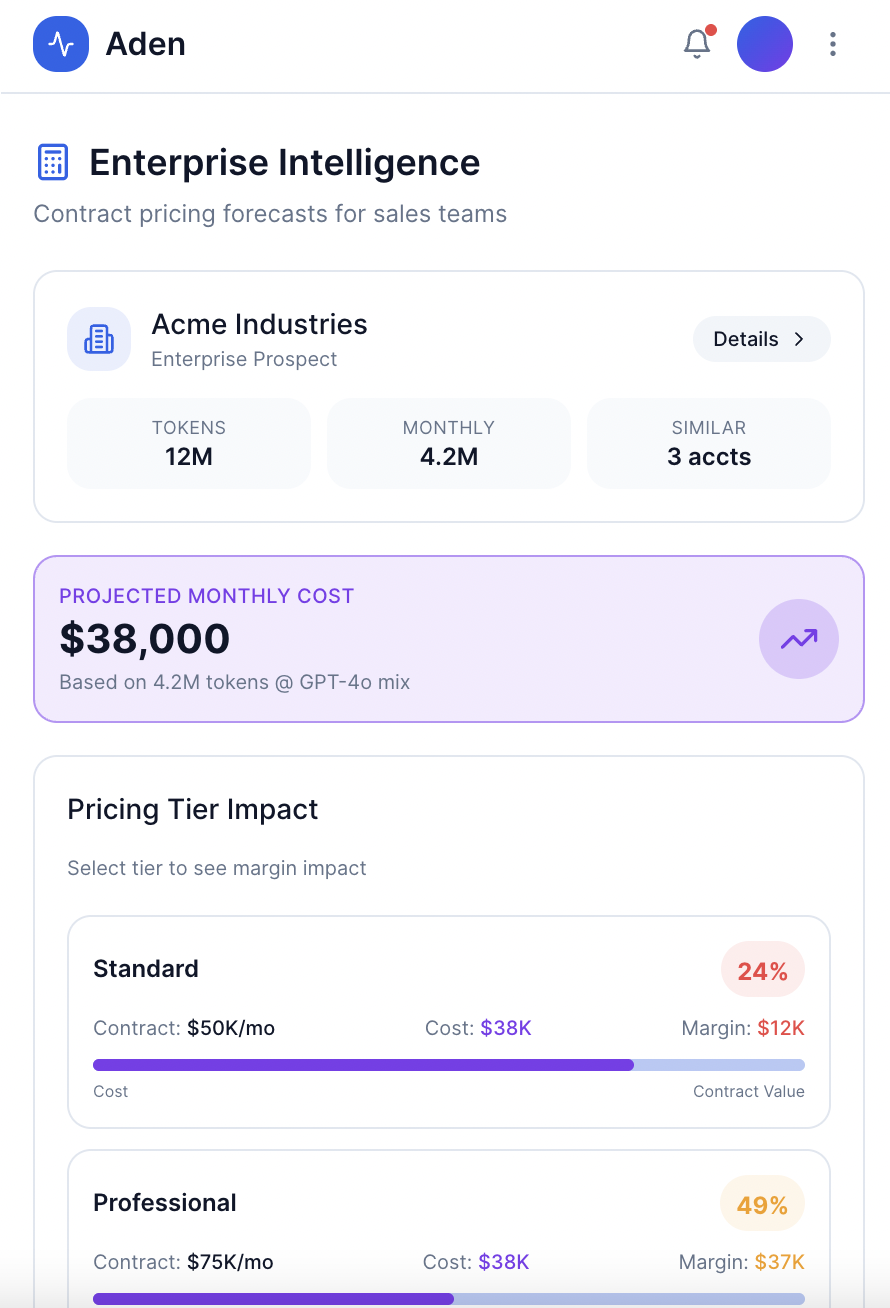Click the 49% margin badge
Screen dimensions: 890x1308
(x=763, y=1204)
